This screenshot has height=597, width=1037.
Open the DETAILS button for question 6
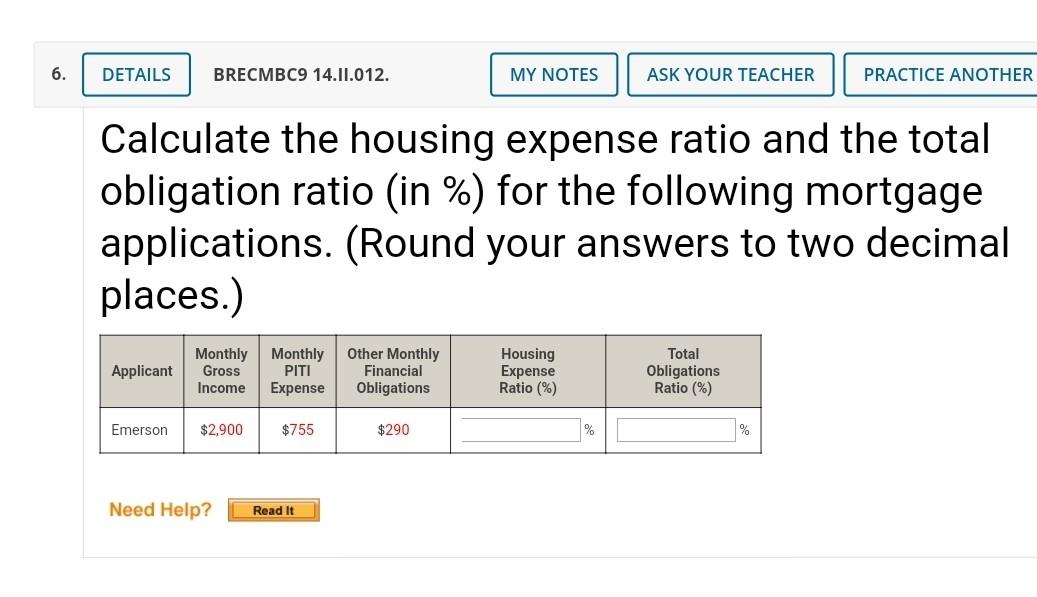pos(136,74)
